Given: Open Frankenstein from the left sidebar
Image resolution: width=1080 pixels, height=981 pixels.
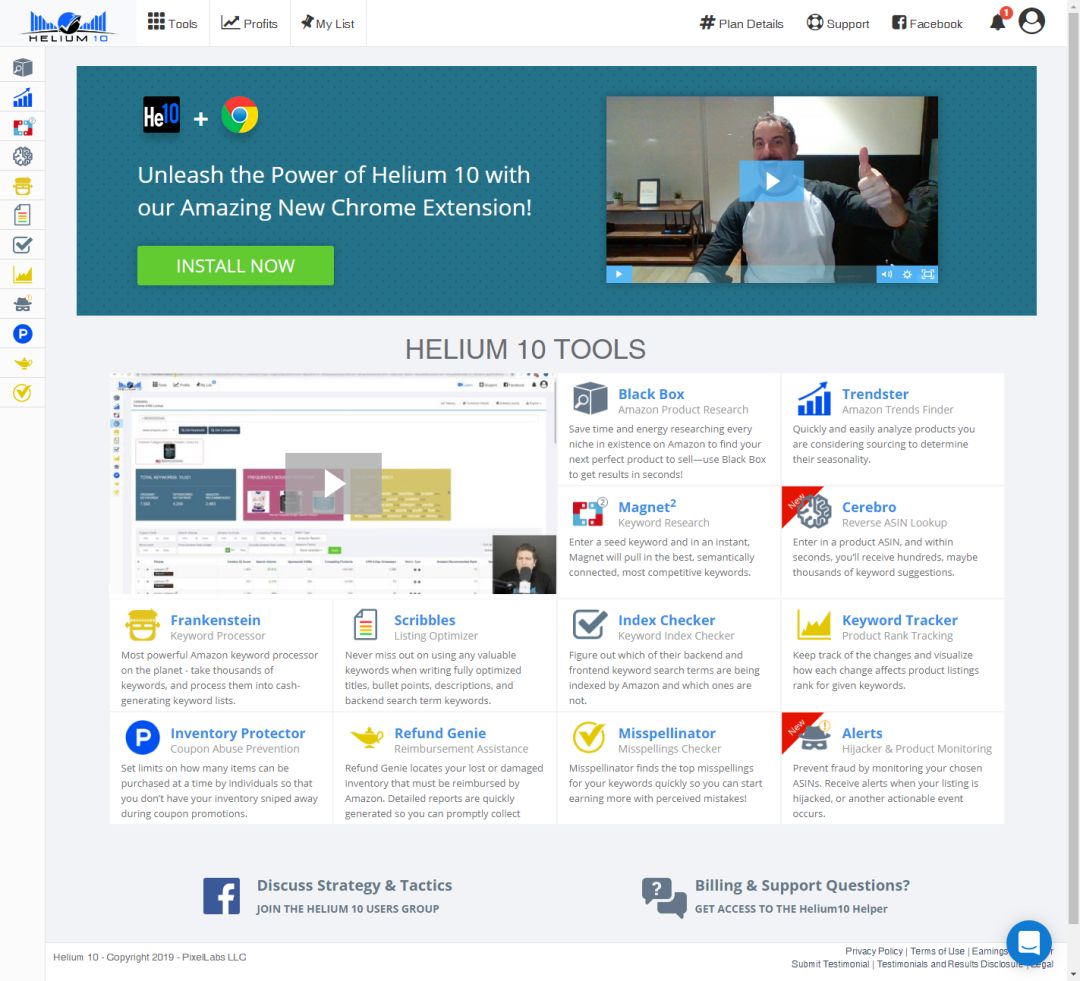Looking at the screenshot, I should coord(22,186).
